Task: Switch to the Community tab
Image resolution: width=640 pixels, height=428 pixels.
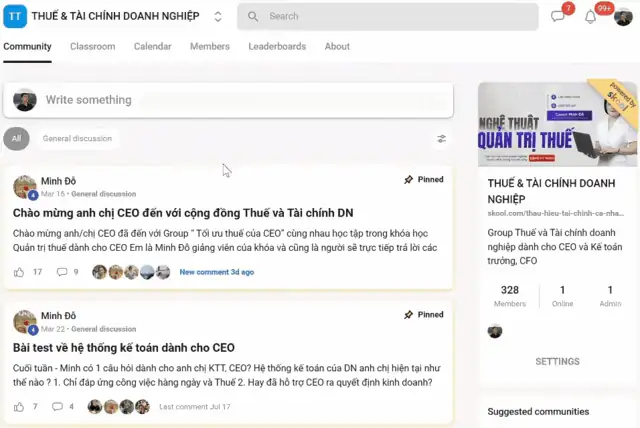Action: 27,47
